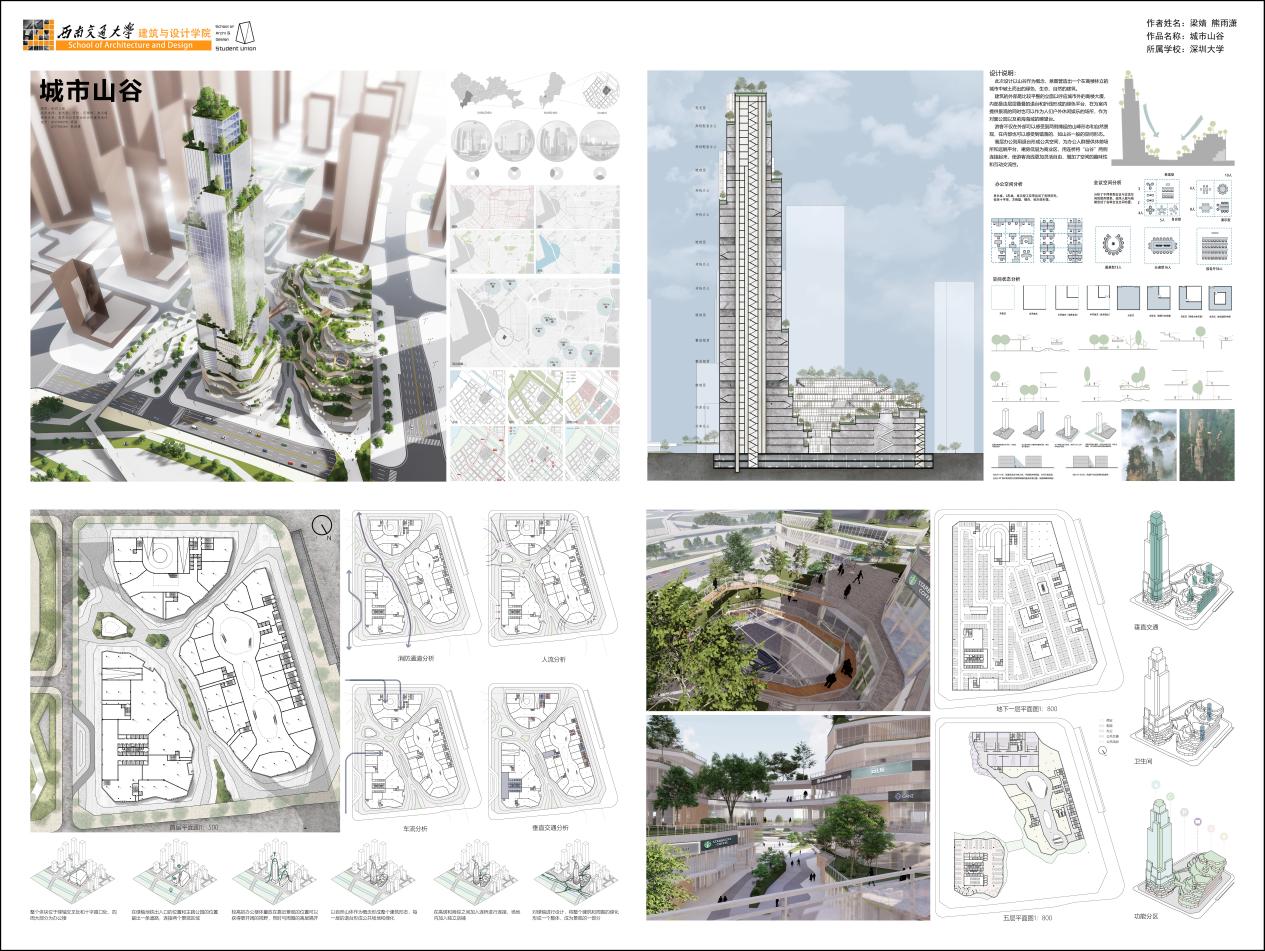The image size is (1265, 951).
Task: Open the spiral ramp courtyard rendering
Action: coord(788,610)
